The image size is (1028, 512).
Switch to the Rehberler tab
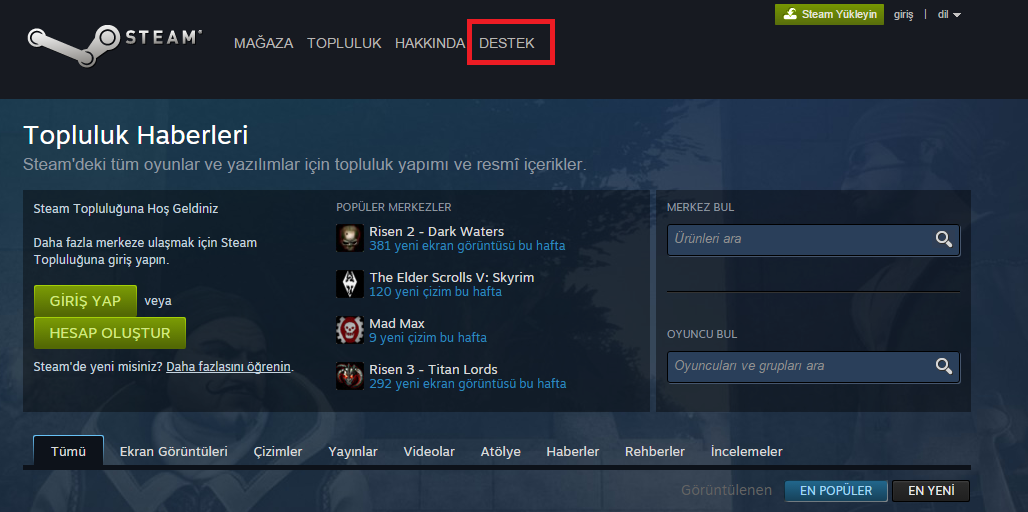[655, 452]
